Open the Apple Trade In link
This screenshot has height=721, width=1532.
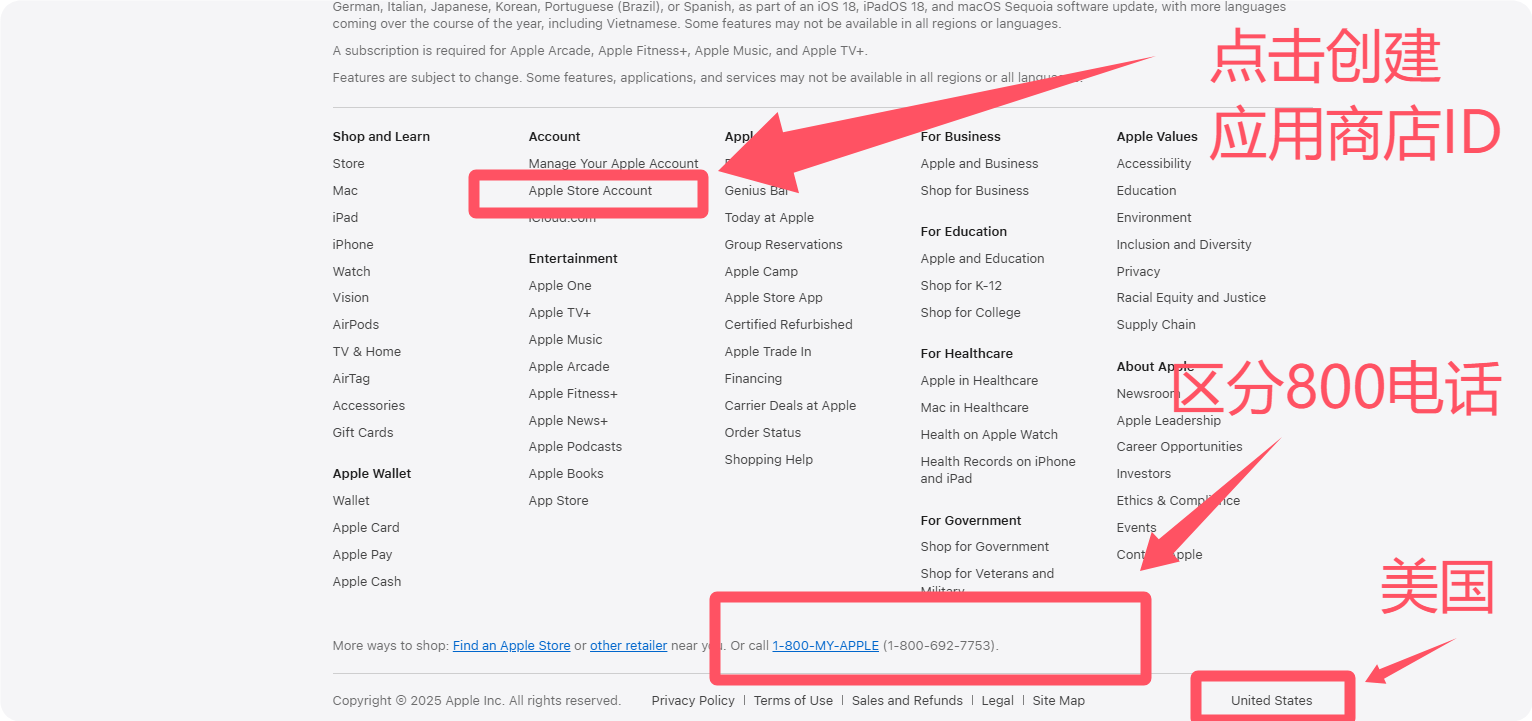point(768,352)
